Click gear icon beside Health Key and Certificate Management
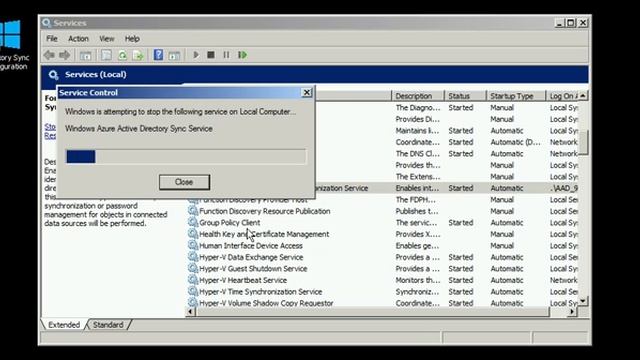 click(193, 234)
